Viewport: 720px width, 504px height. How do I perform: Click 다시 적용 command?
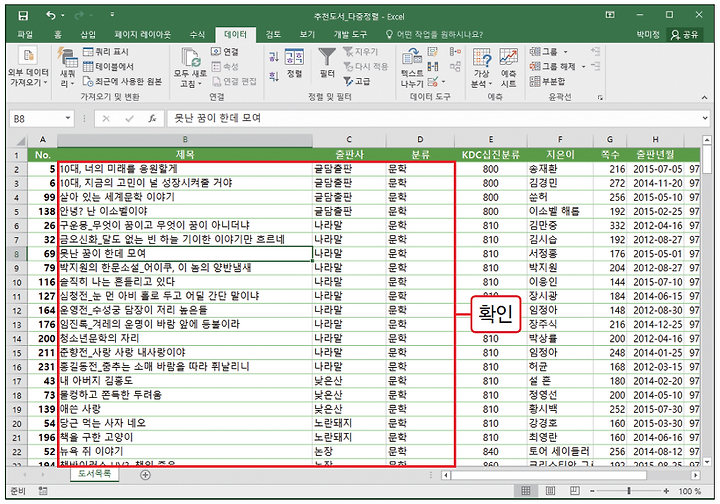click(x=366, y=67)
